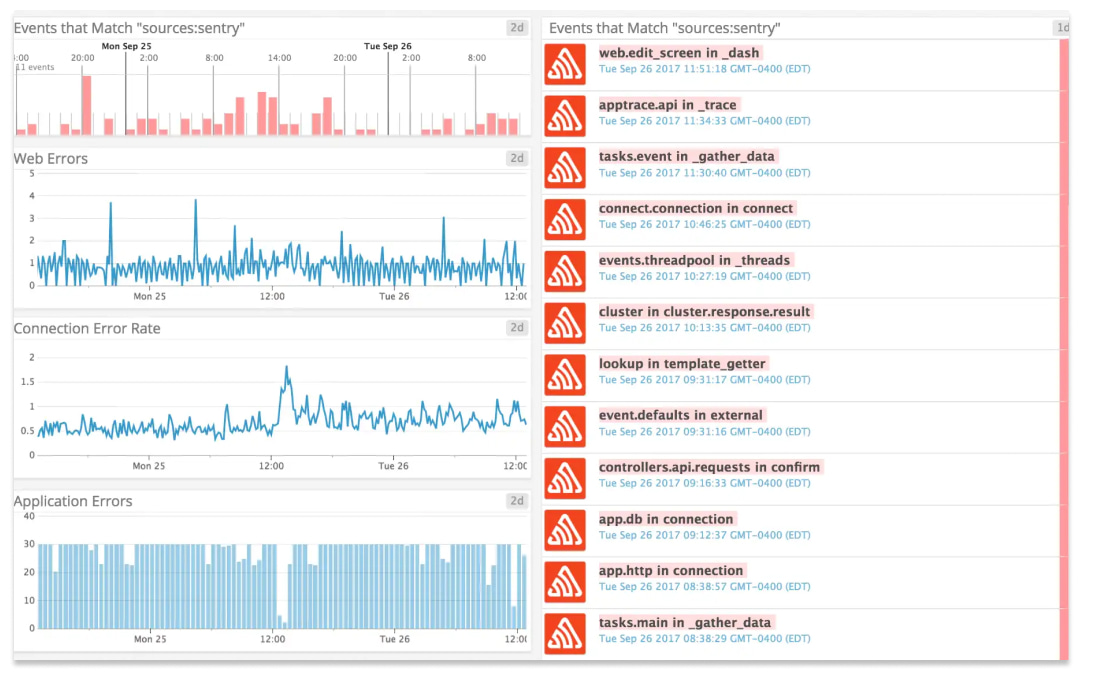Click the Sentry icon beside connect.connection event
The image size is (1094, 680).
[x=565, y=220]
